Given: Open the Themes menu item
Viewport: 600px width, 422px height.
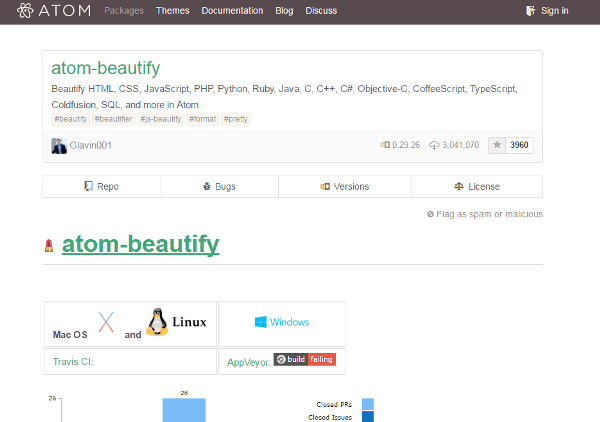Looking at the screenshot, I should [x=173, y=11].
